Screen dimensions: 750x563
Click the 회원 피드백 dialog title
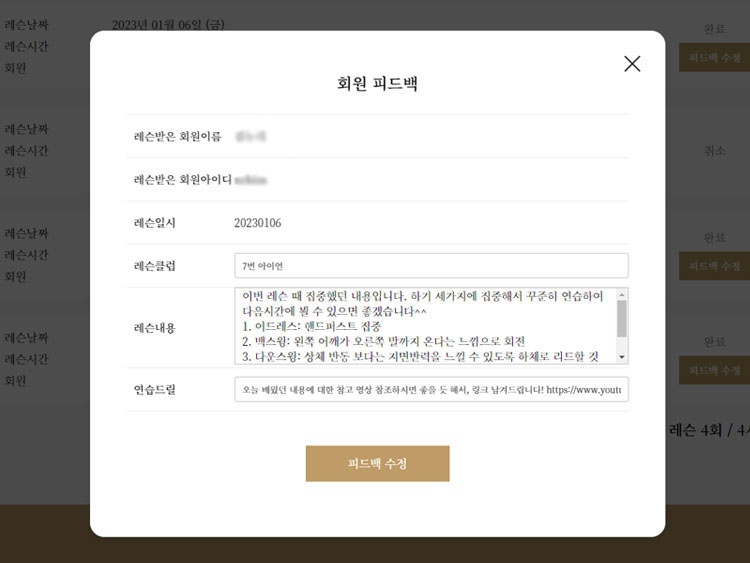(x=377, y=84)
